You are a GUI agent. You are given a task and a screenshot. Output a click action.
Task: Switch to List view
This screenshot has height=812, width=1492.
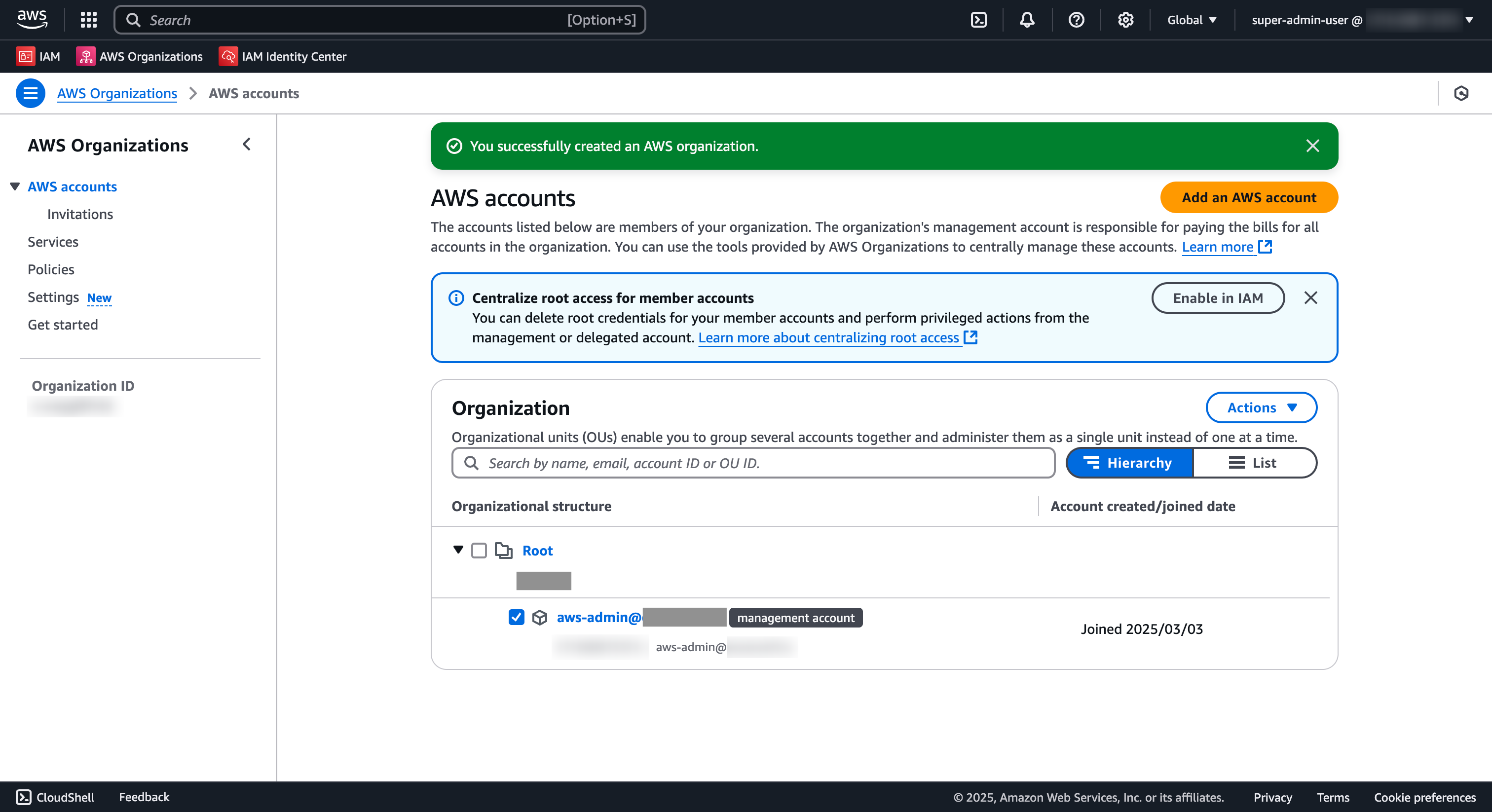point(1255,463)
